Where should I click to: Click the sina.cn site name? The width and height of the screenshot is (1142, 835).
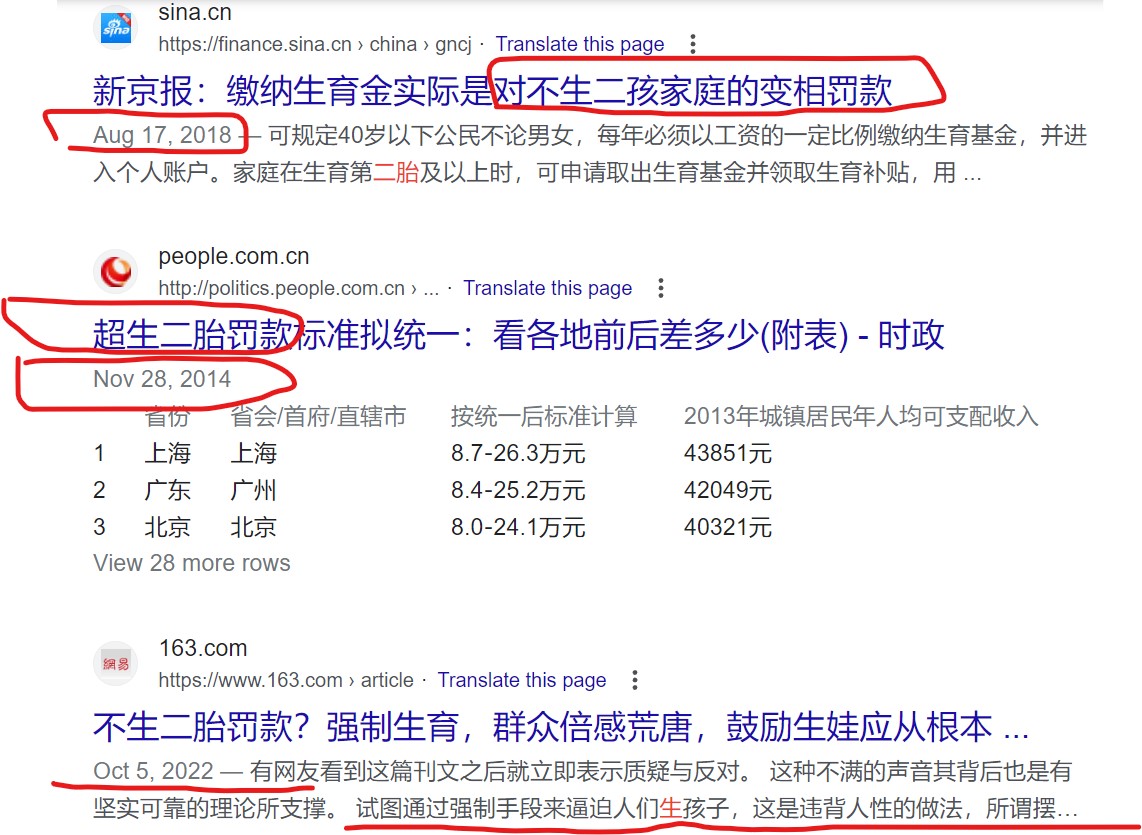pyautogui.click(x=194, y=12)
